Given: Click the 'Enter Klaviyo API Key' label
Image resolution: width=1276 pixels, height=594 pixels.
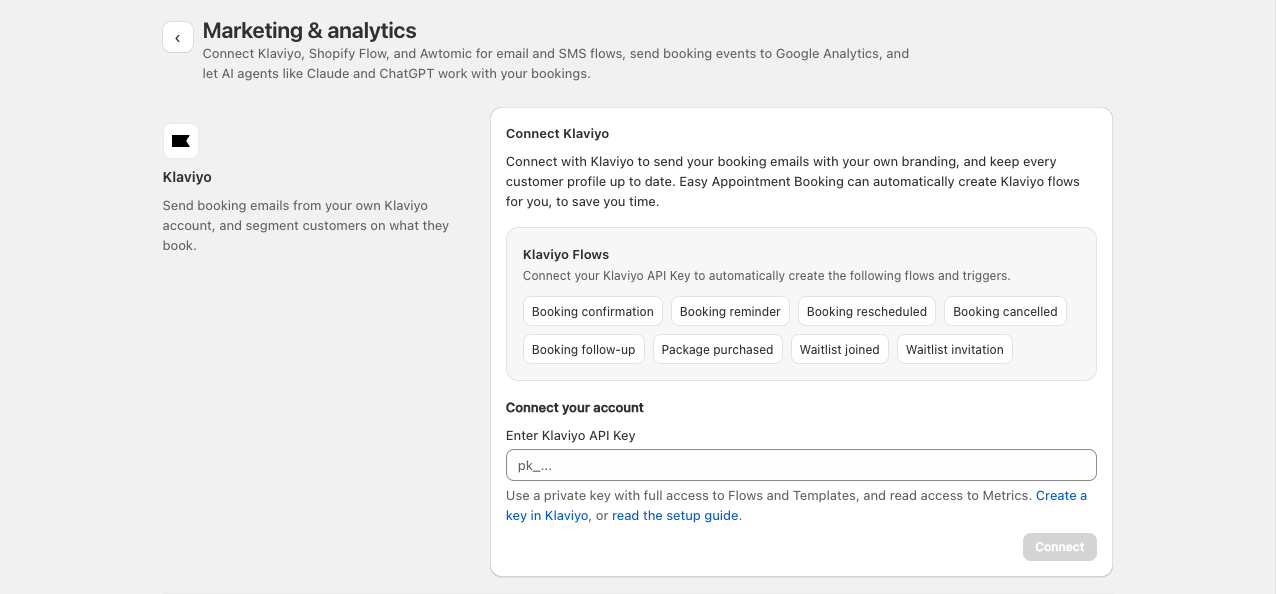Looking at the screenshot, I should [x=571, y=435].
